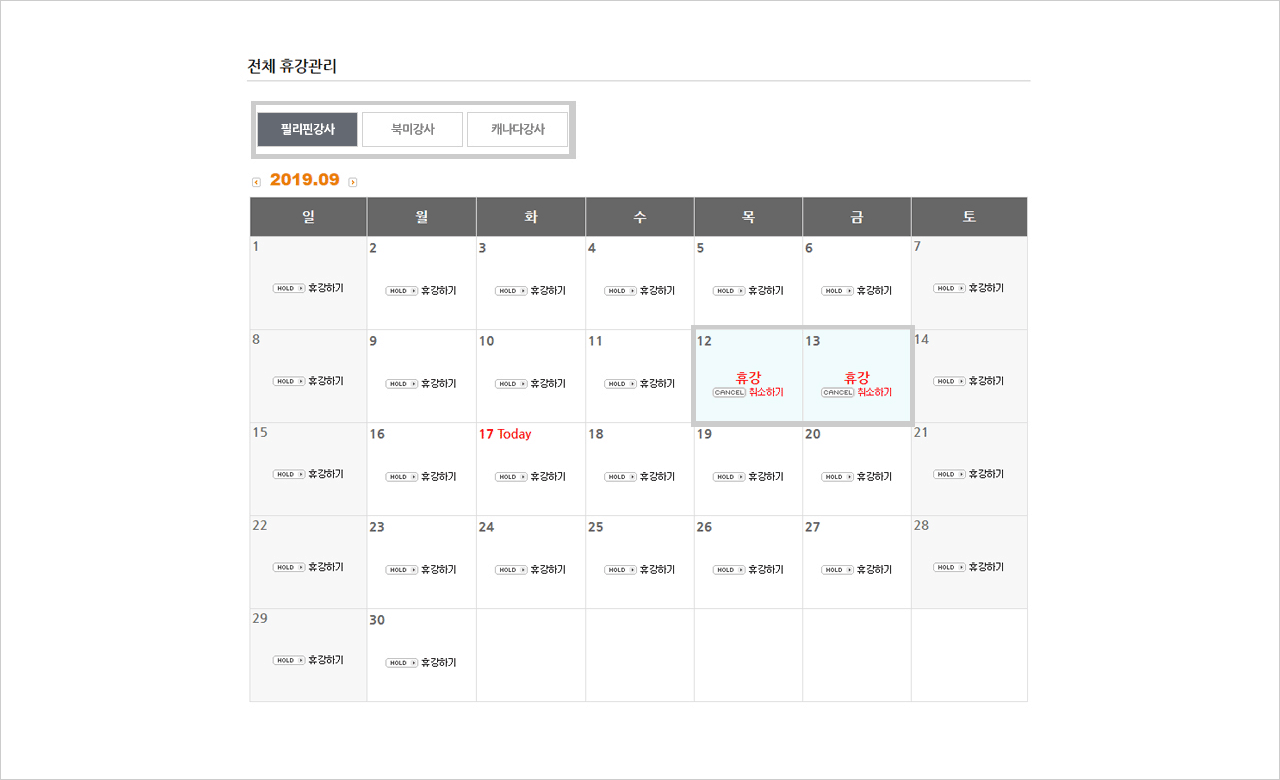This screenshot has height=780, width=1280.
Task: Click the CANCEL icon on September 12
Action: 729,393
